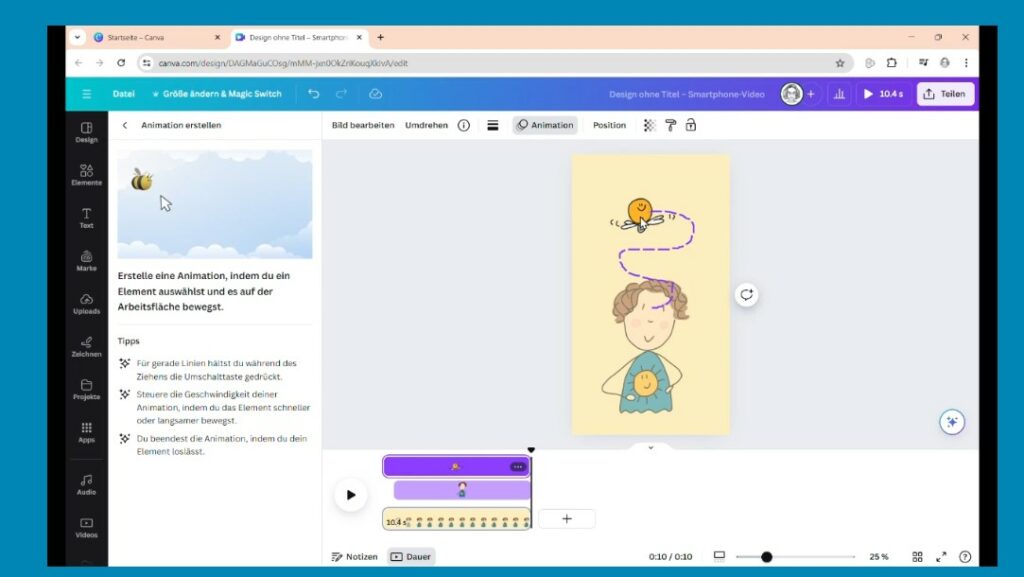Click the Teilen share button
The image size is (1024, 577).
coord(945,94)
